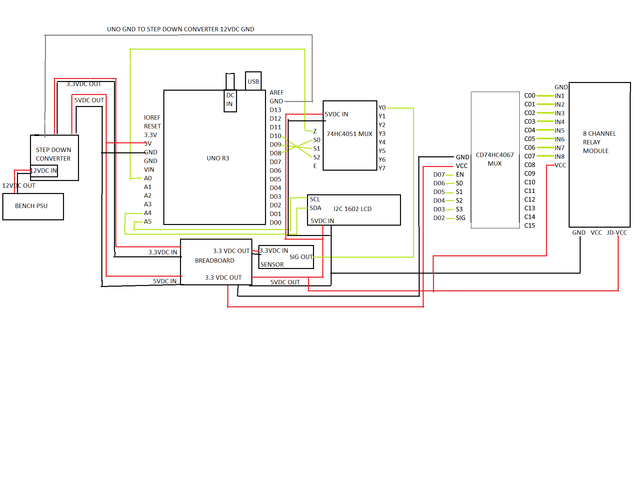Select the D08 pin label
The image size is (640, 480).
click(x=276, y=153)
